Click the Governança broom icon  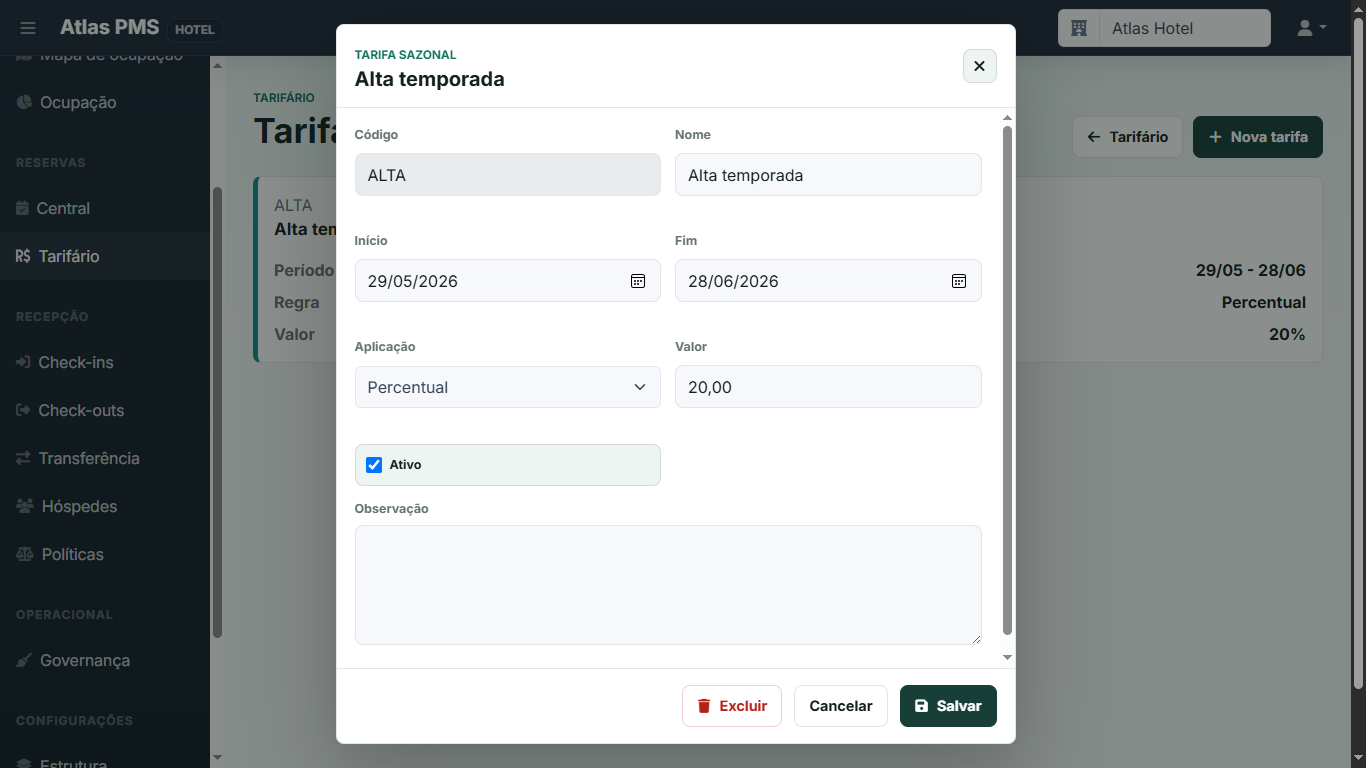24,660
